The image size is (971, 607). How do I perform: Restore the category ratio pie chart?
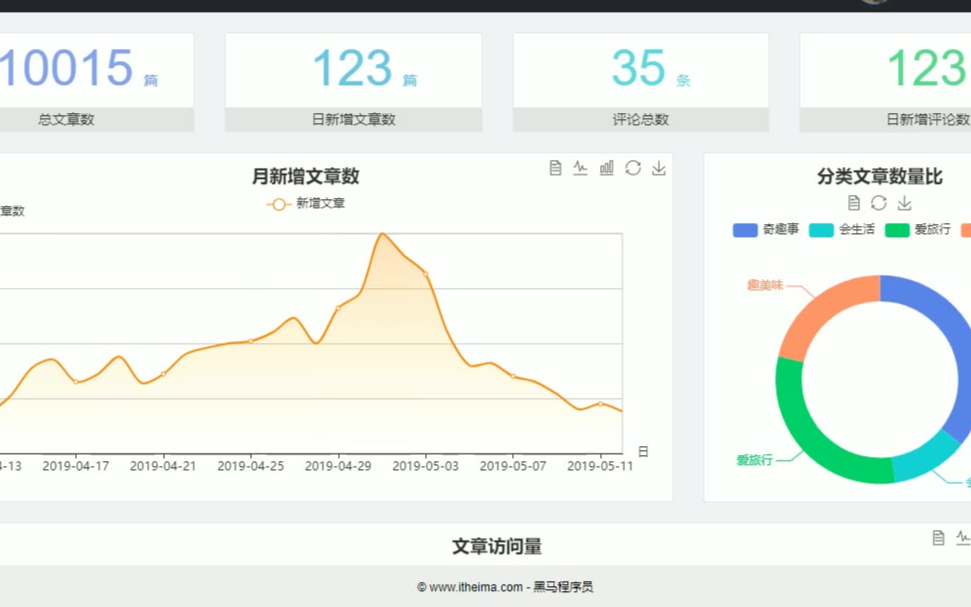click(878, 203)
